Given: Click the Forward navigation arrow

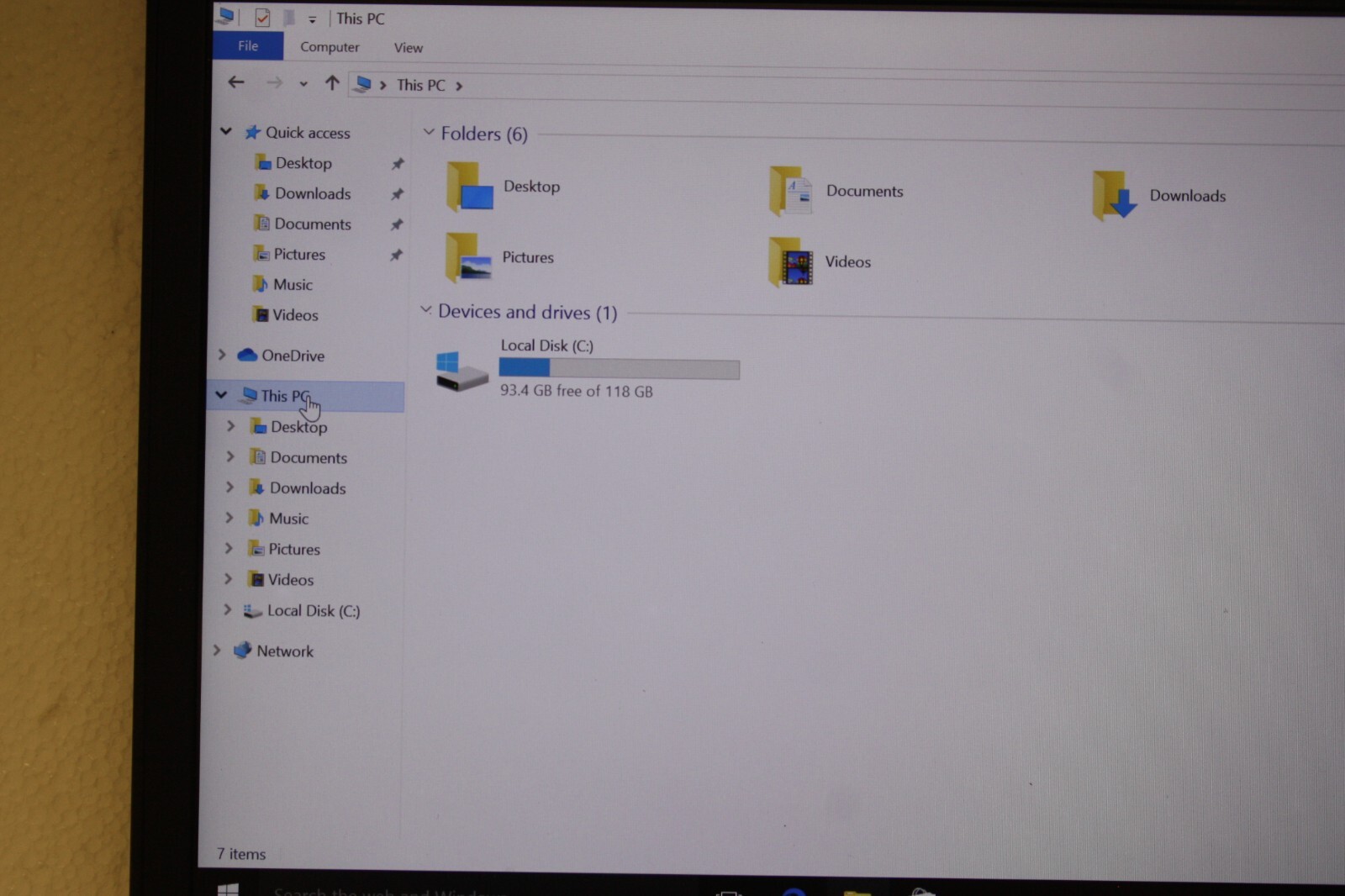Looking at the screenshot, I should (274, 82).
